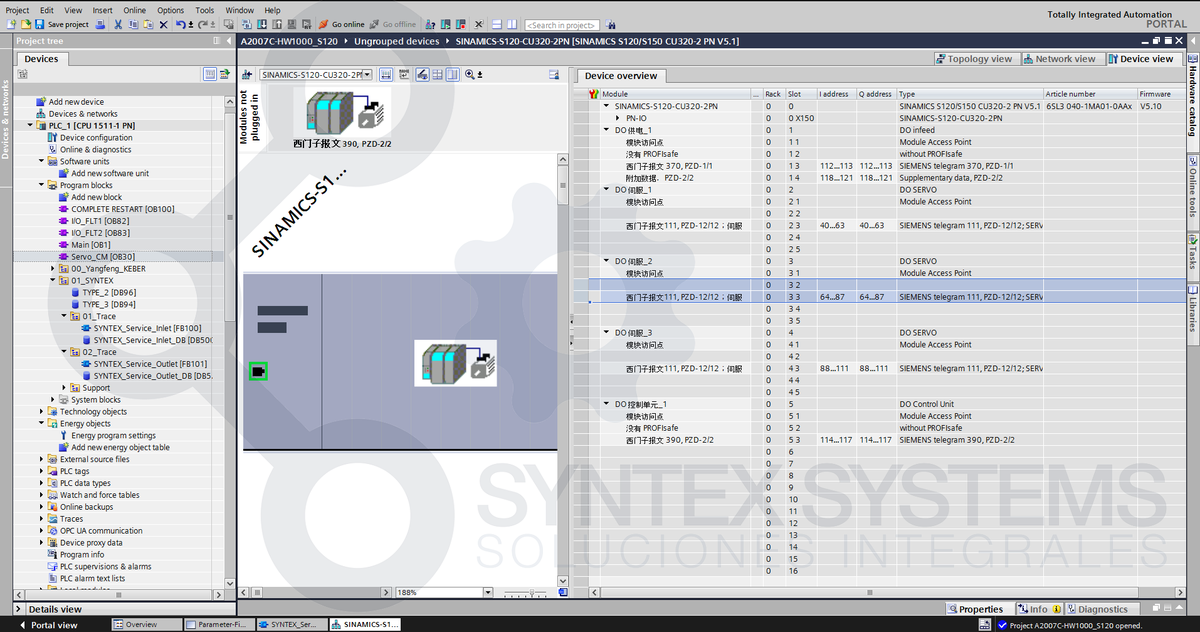Switch to Parameter-Fi... editor tab in bottom bar
1200x632 pixels.
[x=220, y=625]
